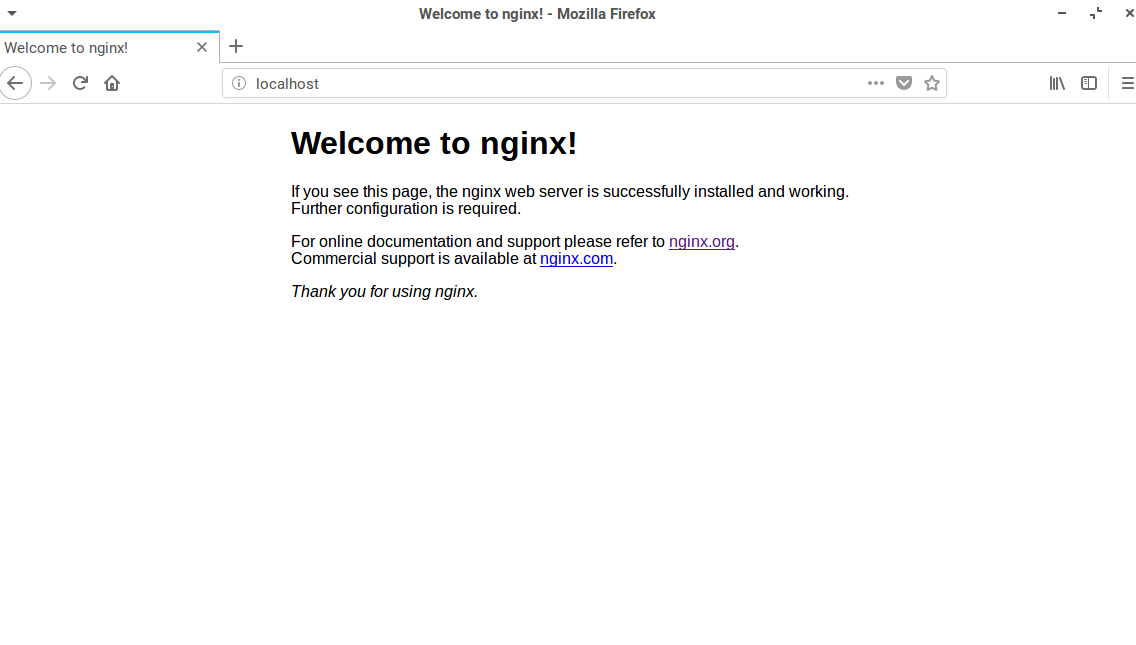1136x645 pixels.
Task: Open a new tab with plus button
Action: point(236,46)
